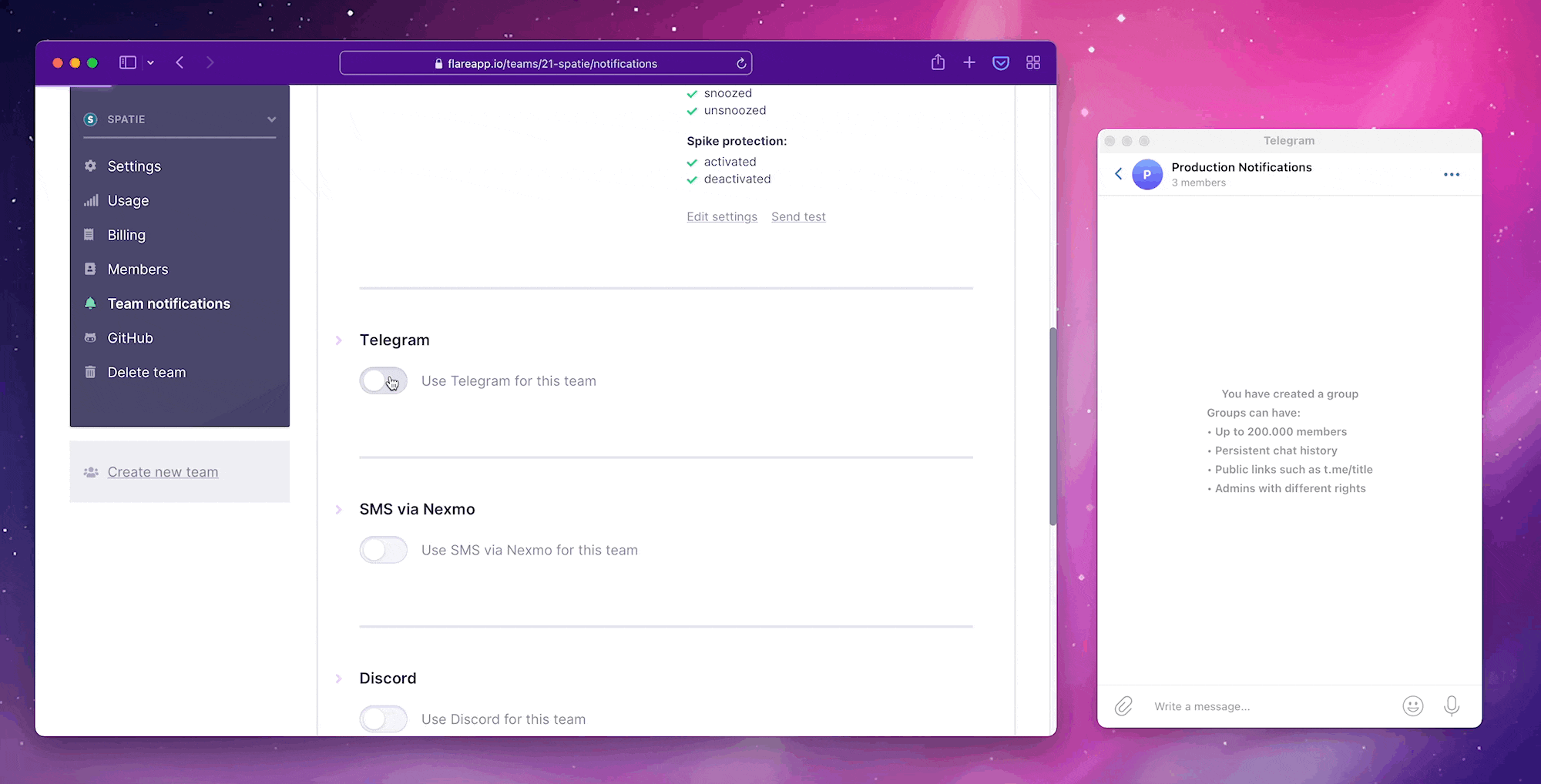Open the GitHub integration page

click(130, 338)
